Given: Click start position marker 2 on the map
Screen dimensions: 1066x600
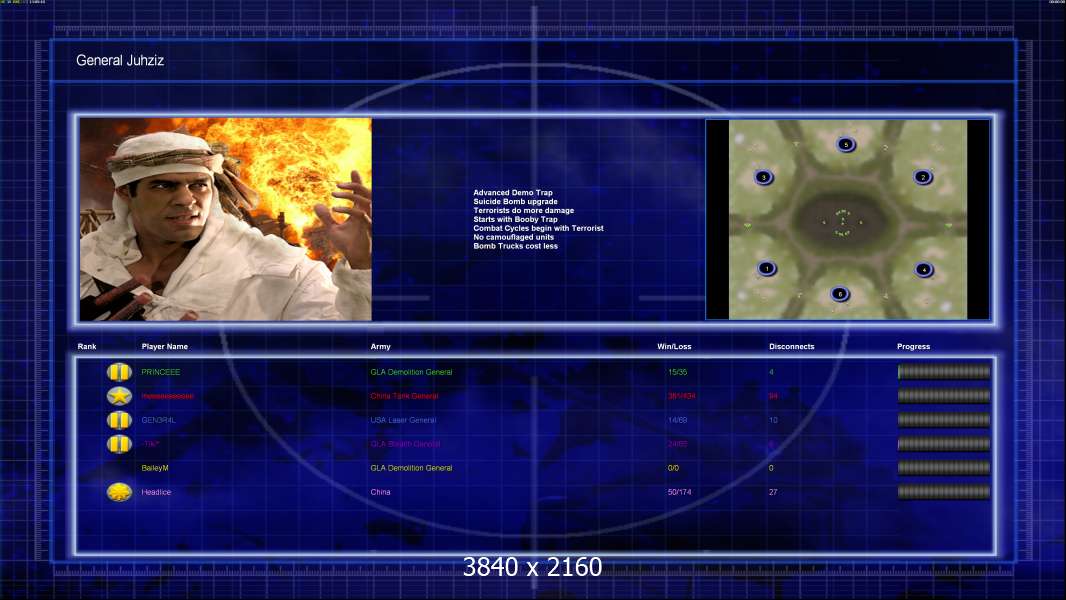Looking at the screenshot, I should (x=923, y=177).
